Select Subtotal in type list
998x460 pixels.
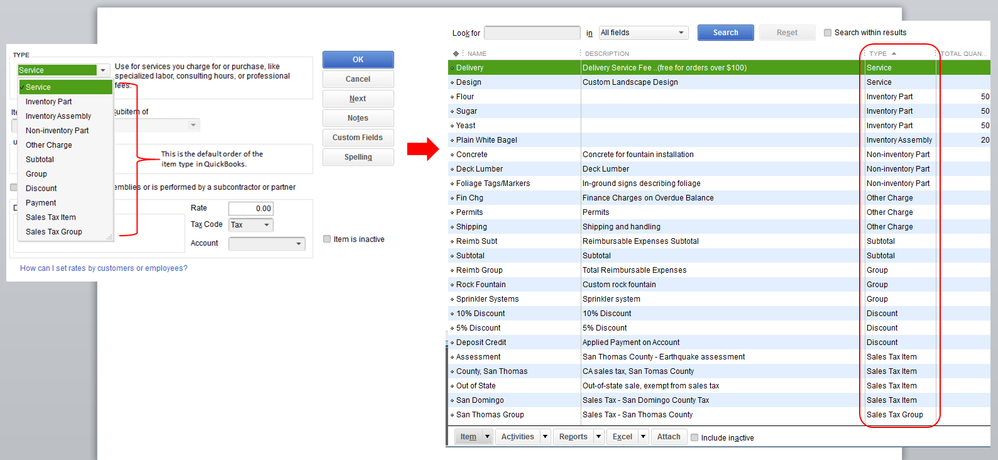(66, 160)
